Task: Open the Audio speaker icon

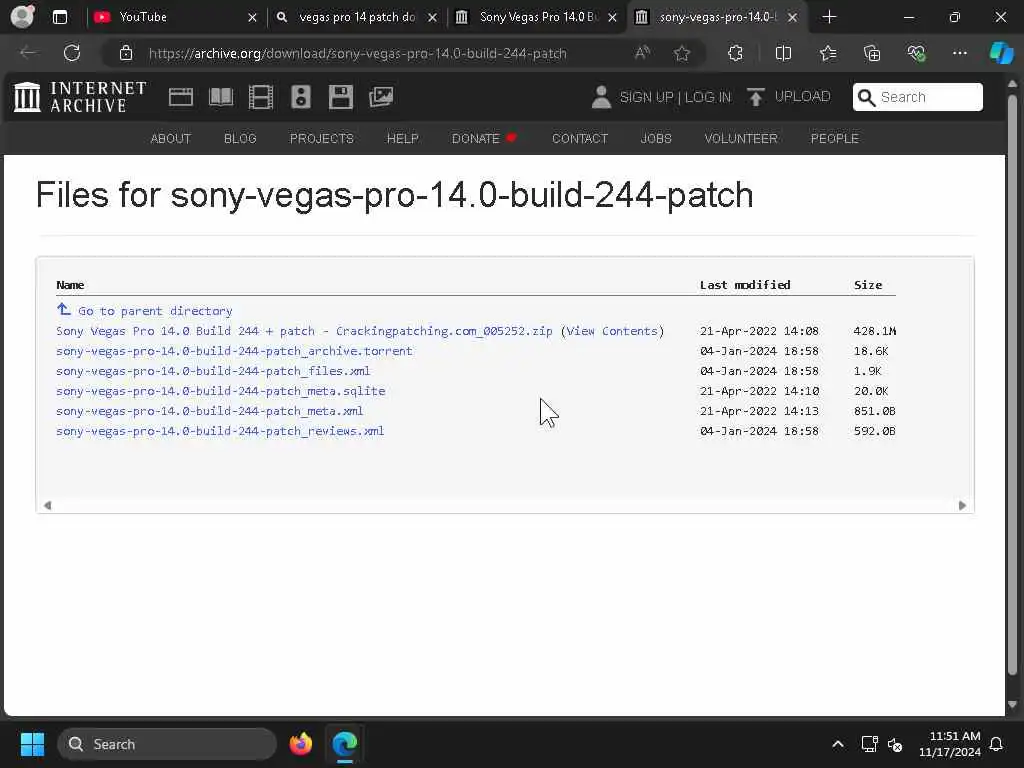Action: [x=300, y=97]
